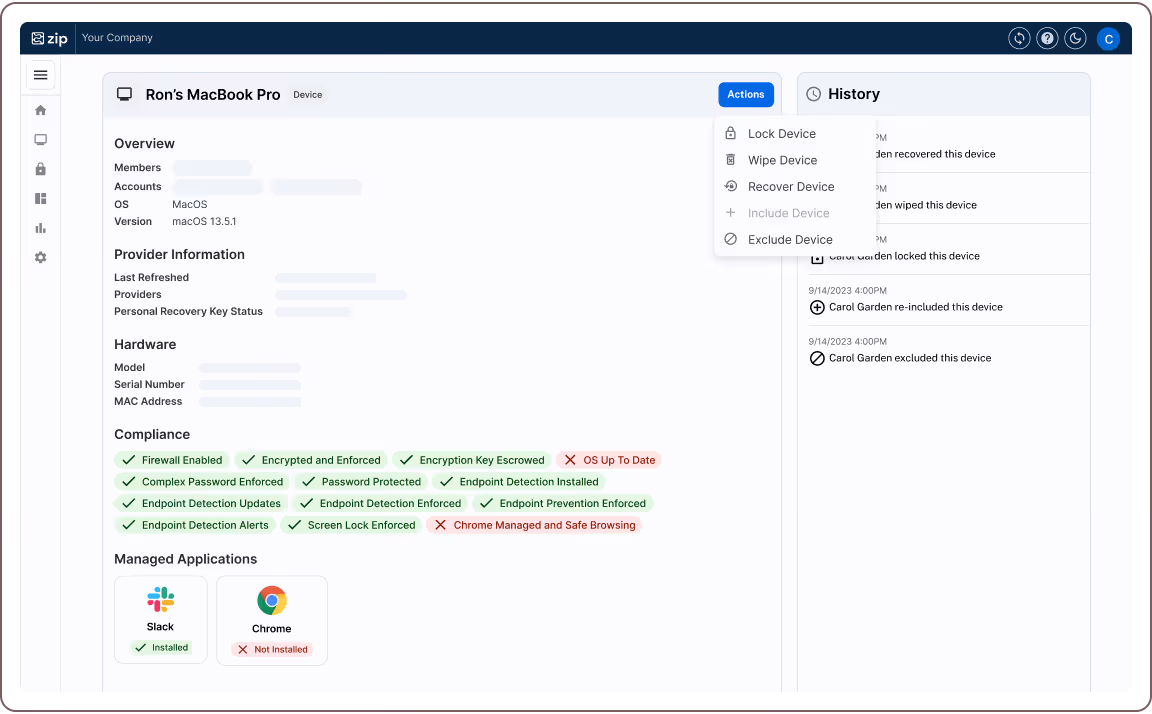Open the user profile avatar C
Image resolution: width=1152 pixels, height=714 pixels.
1108,38
